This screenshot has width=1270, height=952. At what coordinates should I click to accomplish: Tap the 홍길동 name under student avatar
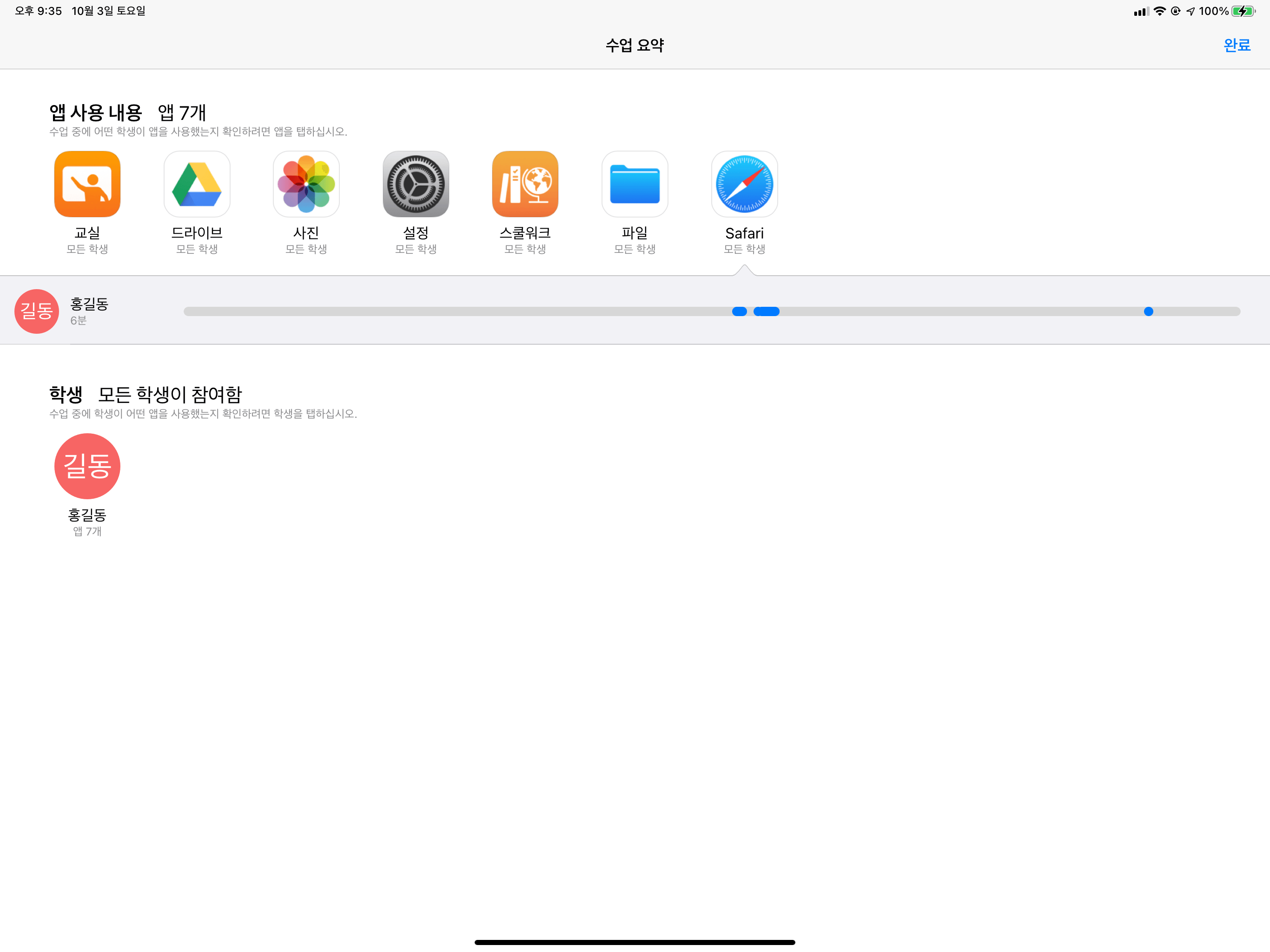tap(87, 515)
